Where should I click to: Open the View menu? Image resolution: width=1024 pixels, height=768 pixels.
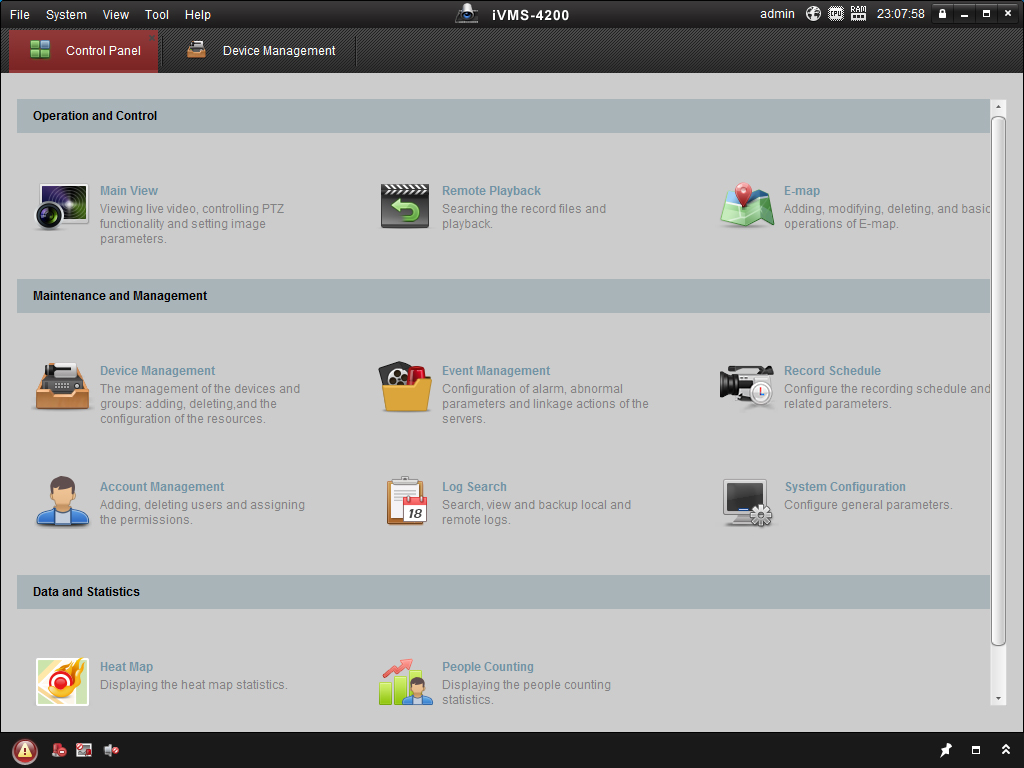tap(116, 14)
